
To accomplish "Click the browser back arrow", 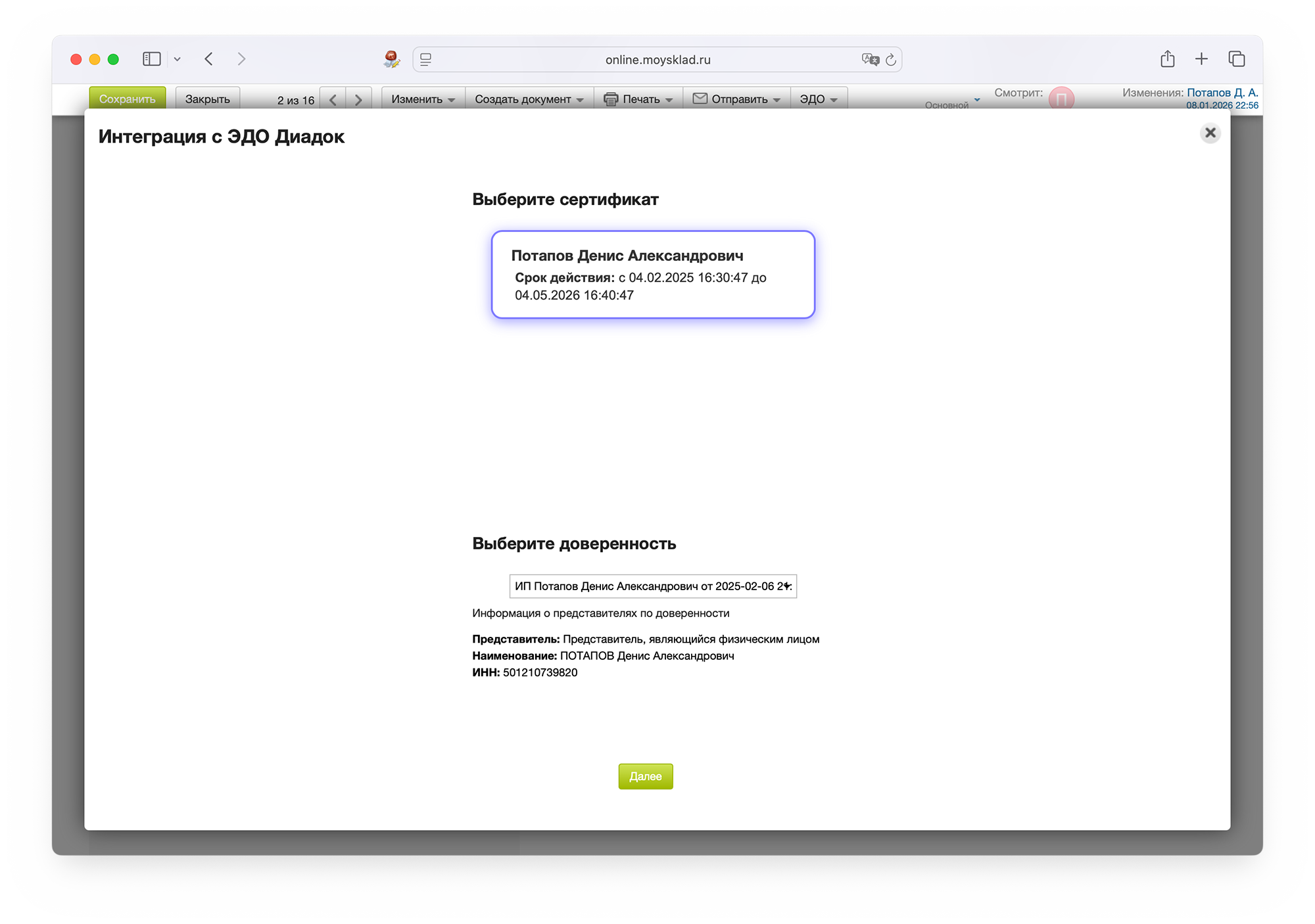I will (x=209, y=59).
